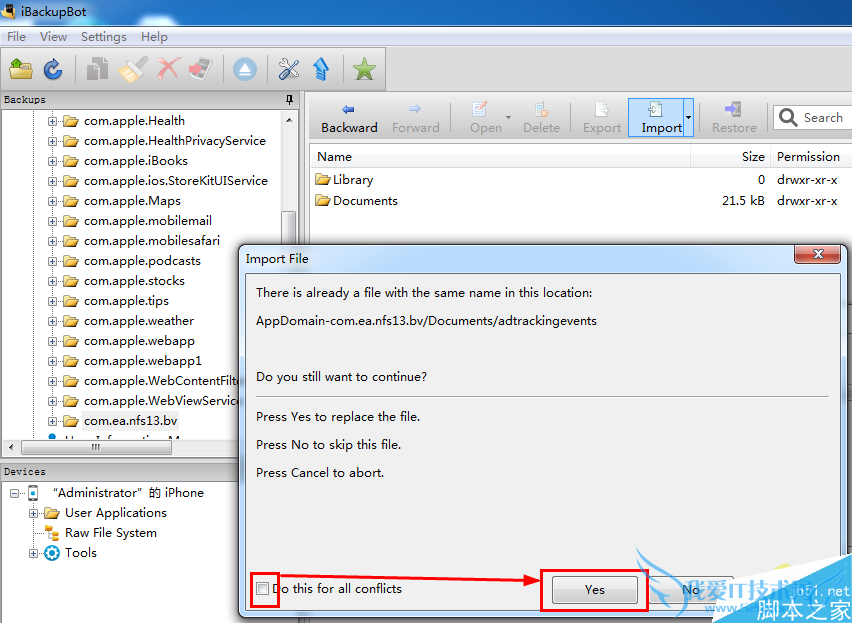Select com.apple.mobilemail folder
852x623 pixels.
148,221
